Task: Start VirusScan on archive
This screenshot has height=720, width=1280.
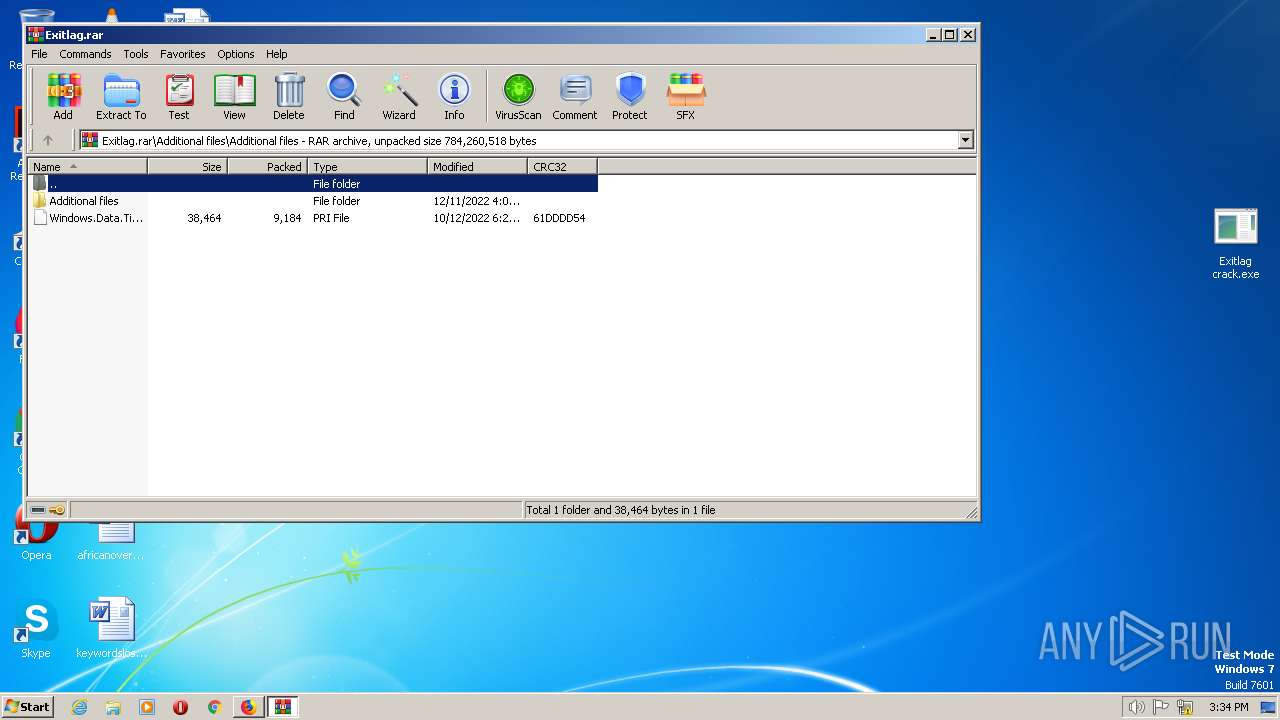Action: (518, 97)
